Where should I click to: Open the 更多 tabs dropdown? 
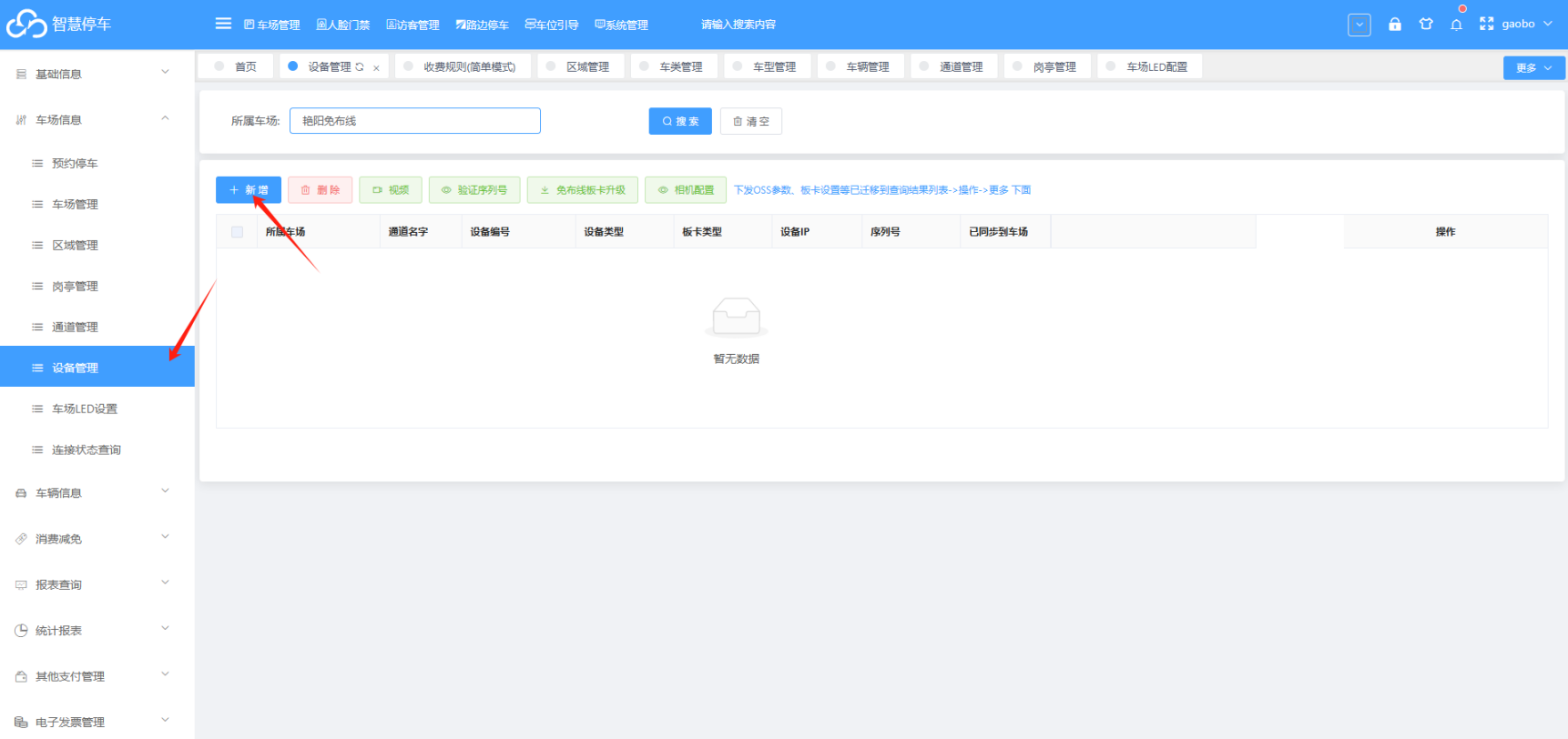pos(1533,68)
